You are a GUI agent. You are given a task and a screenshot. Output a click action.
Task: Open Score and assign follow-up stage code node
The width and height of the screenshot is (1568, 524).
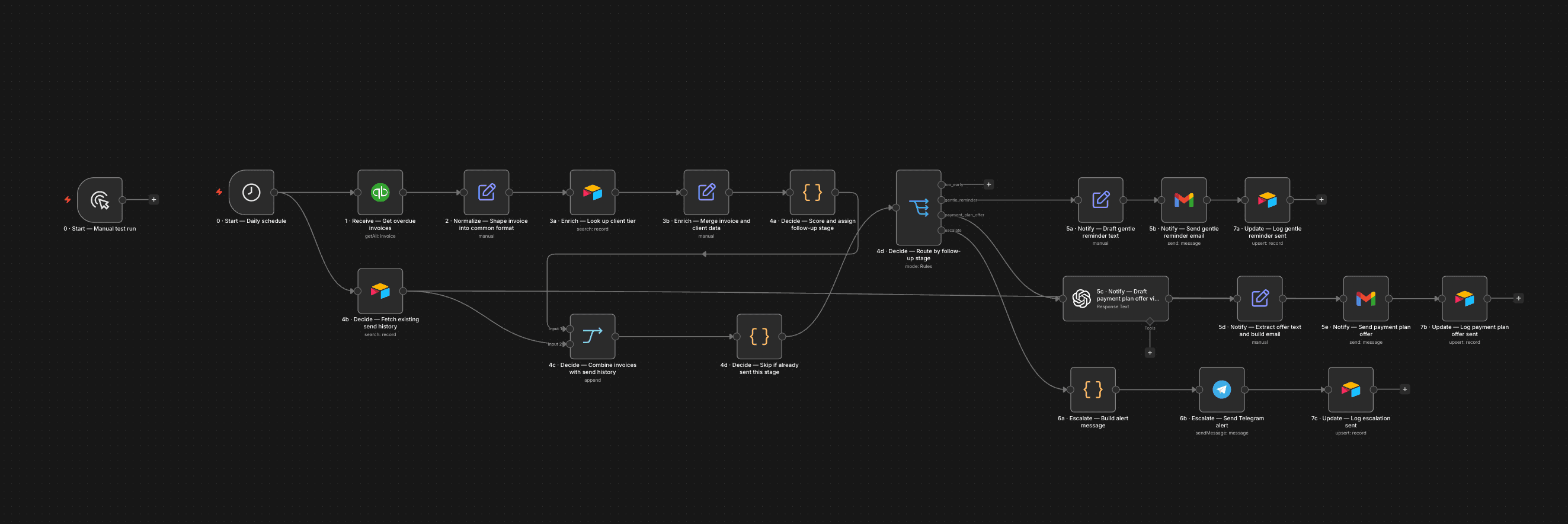[812, 192]
